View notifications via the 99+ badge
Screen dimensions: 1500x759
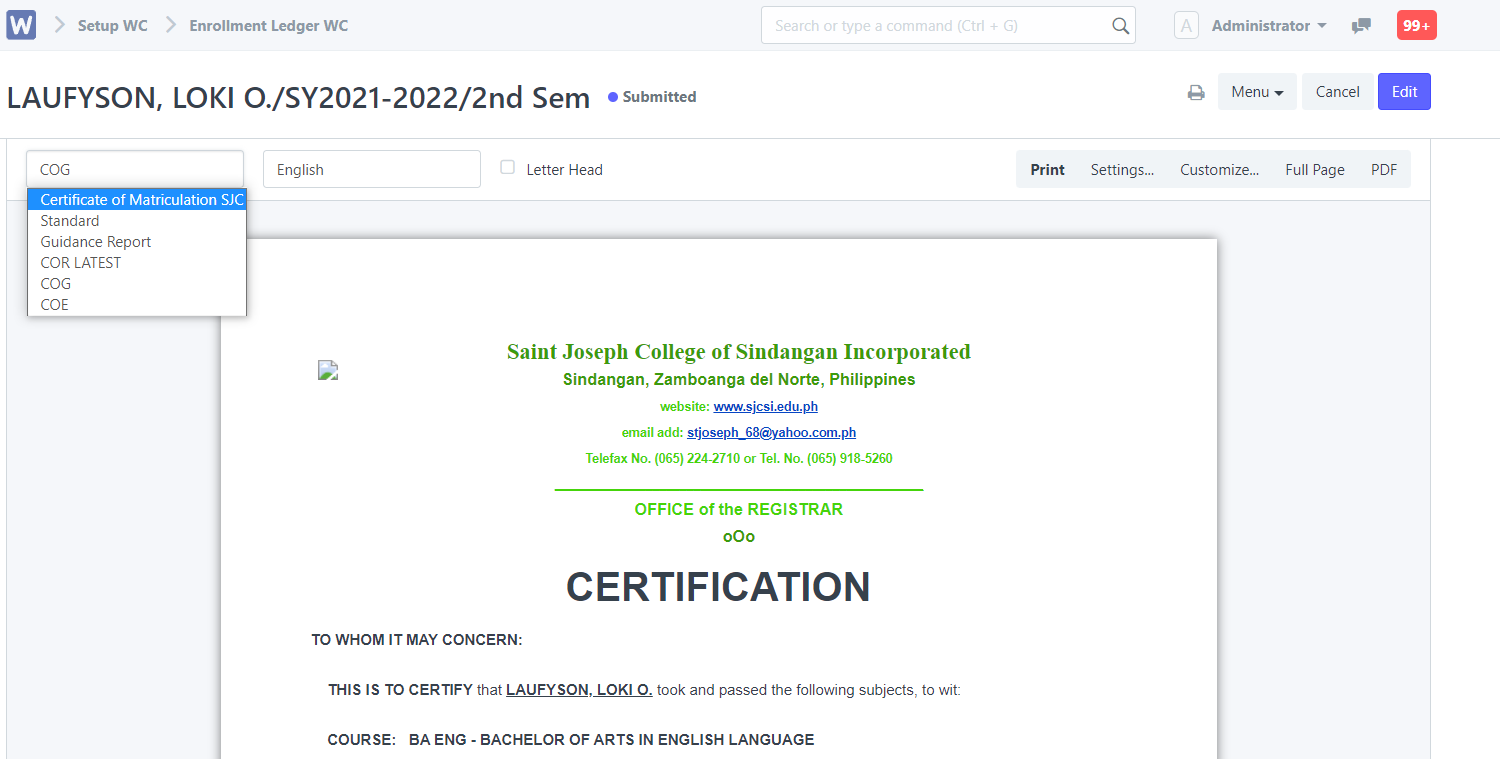pyautogui.click(x=1416, y=25)
